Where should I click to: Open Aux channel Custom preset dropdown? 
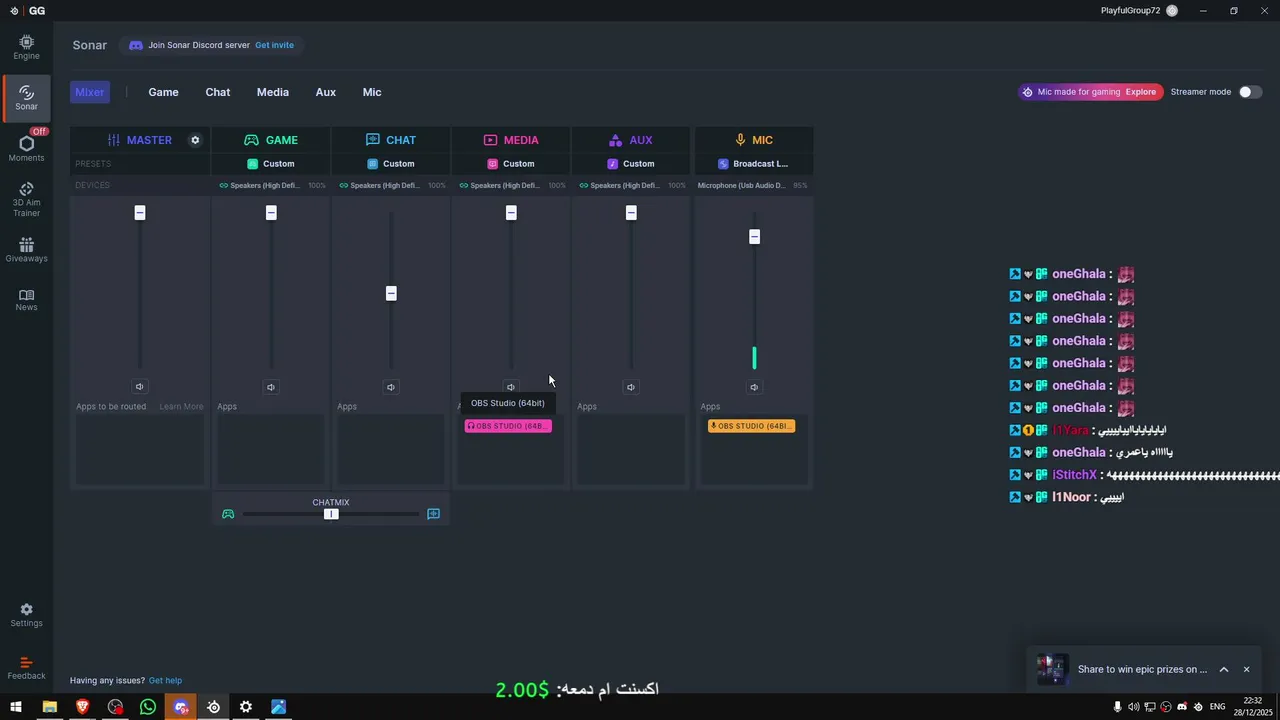631,164
